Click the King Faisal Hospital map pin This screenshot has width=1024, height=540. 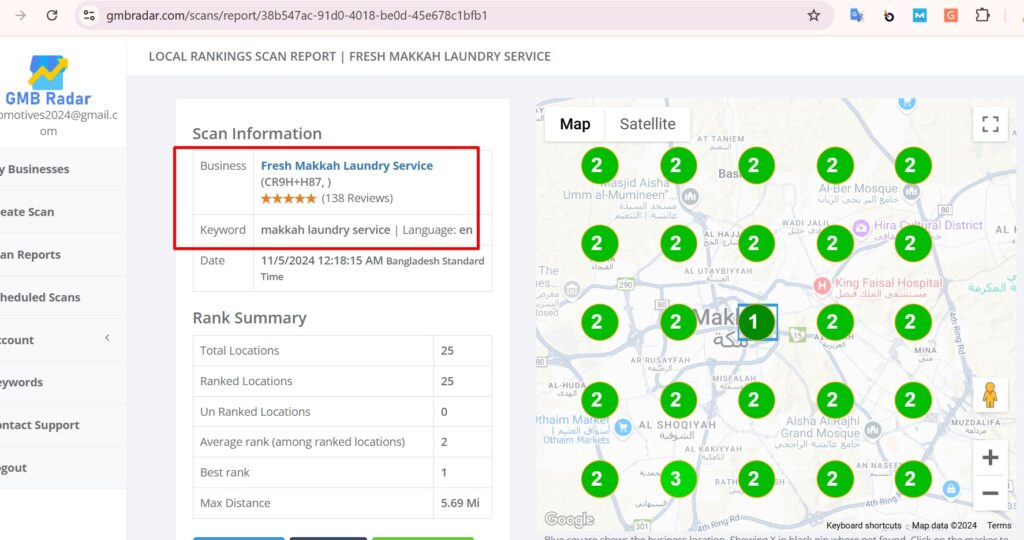tap(822, 285)
